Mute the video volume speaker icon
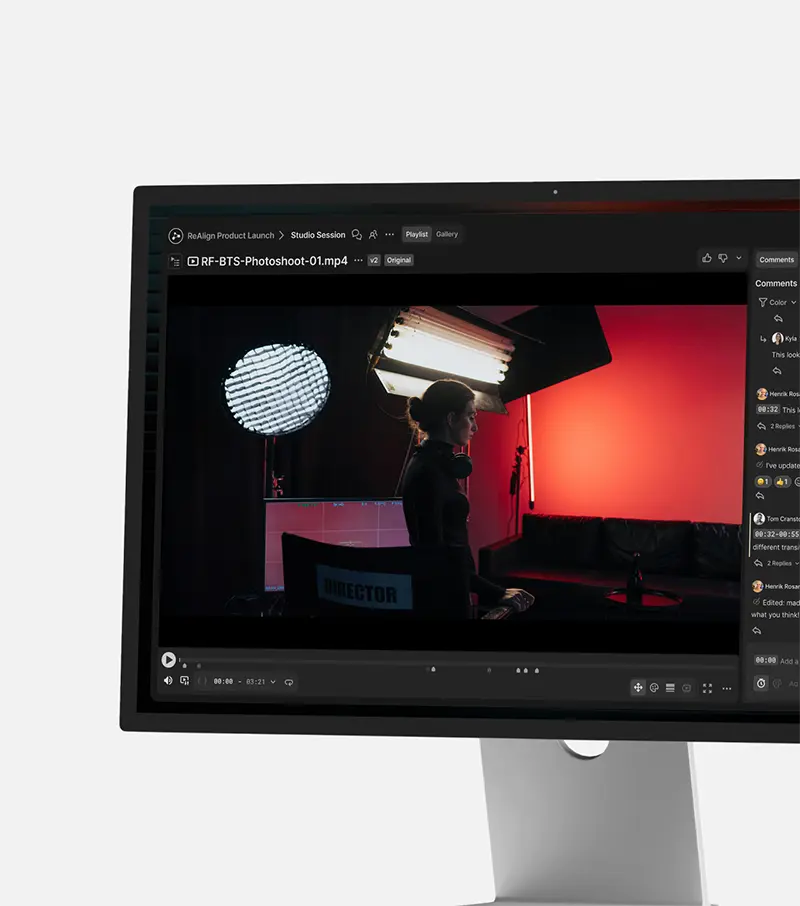 [x=168, y=681]
